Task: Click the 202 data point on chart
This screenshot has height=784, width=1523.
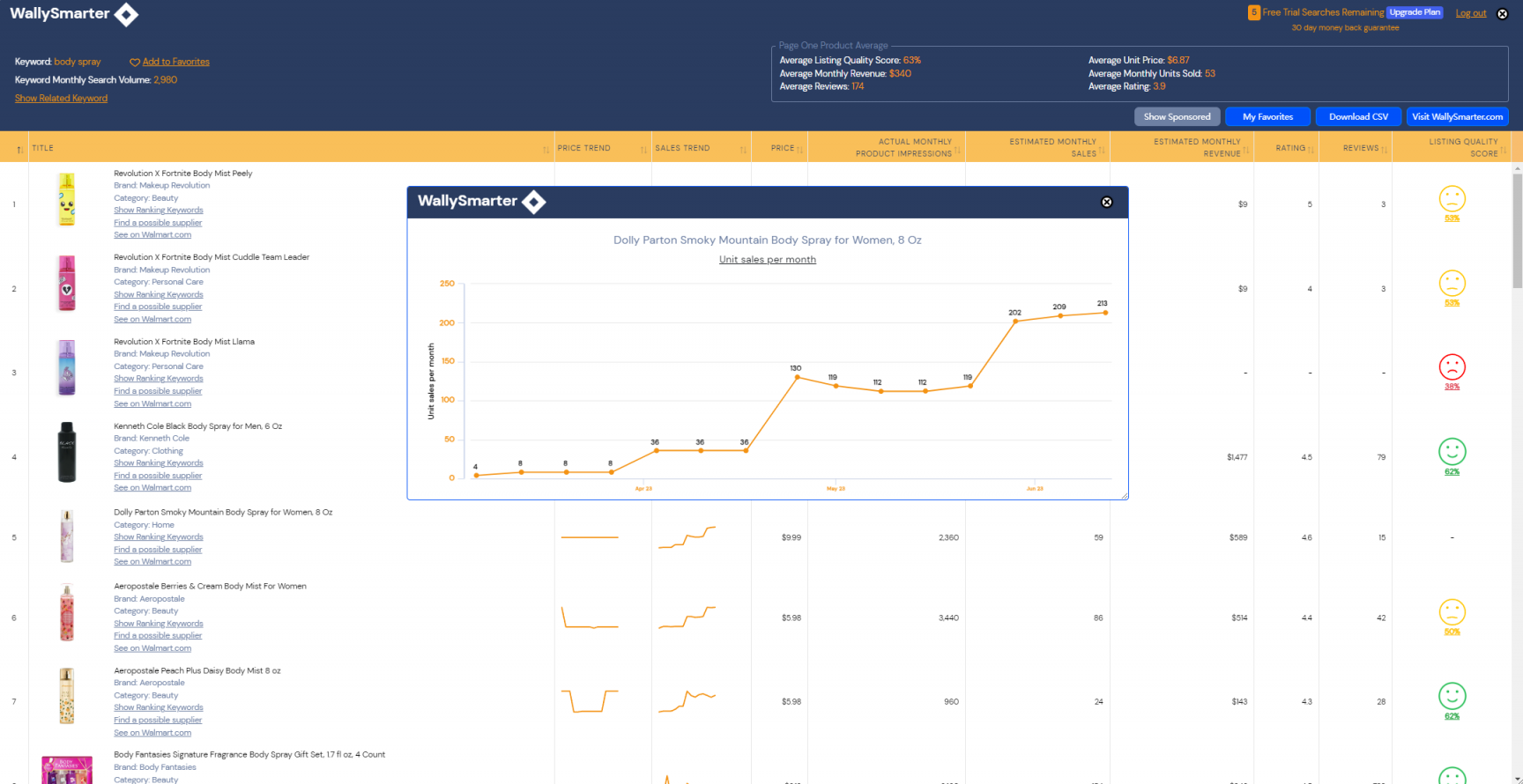Action: point(1015,321)
